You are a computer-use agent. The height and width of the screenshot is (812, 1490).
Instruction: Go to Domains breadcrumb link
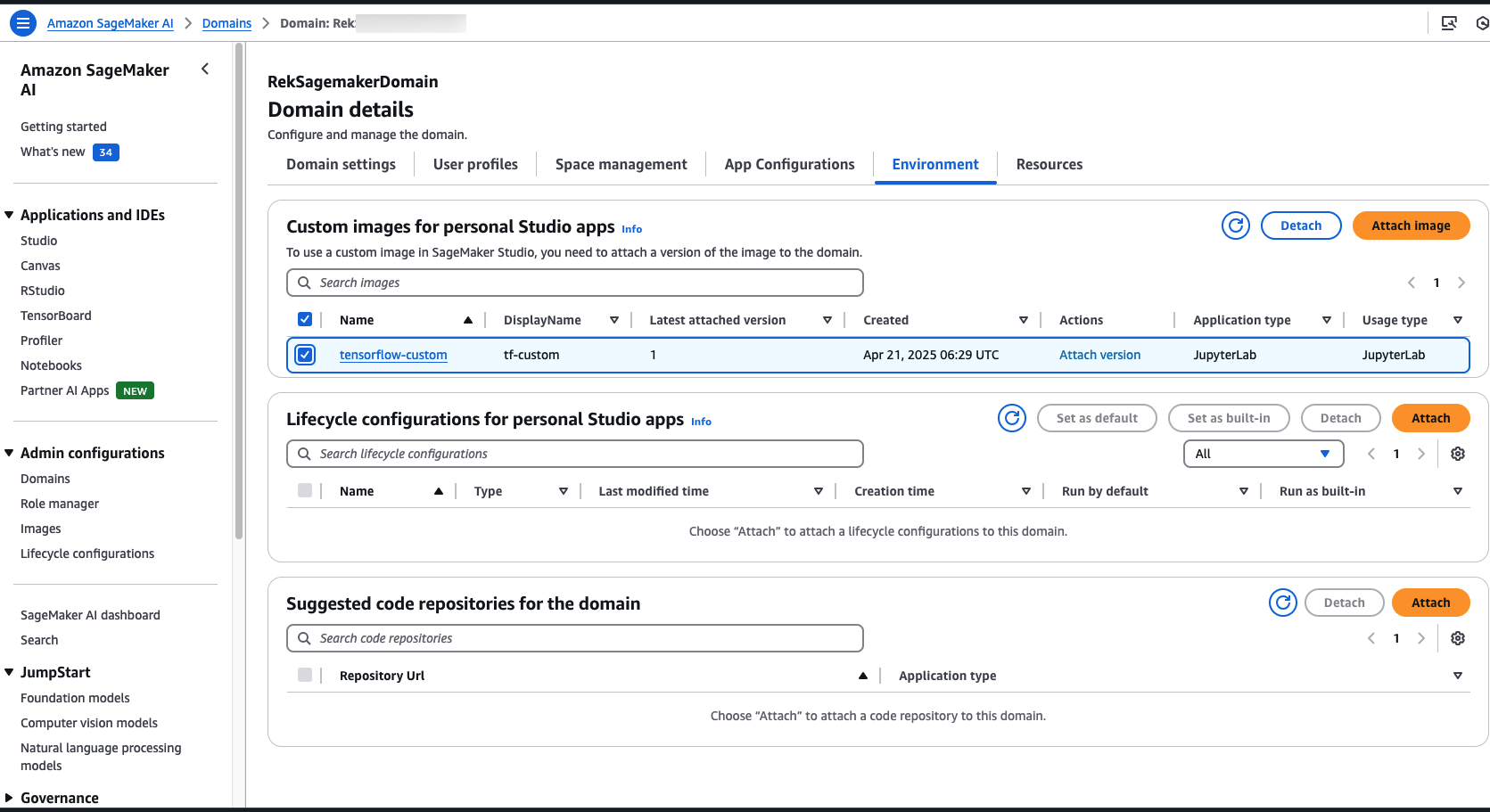pos(226,23)
